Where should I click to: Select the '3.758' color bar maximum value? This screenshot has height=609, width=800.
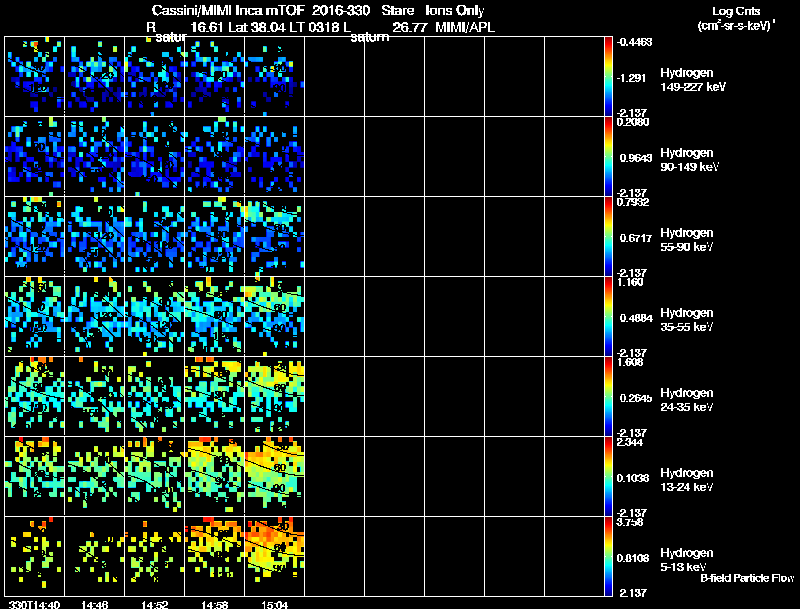pyautogui.click(x=630, y=522)
